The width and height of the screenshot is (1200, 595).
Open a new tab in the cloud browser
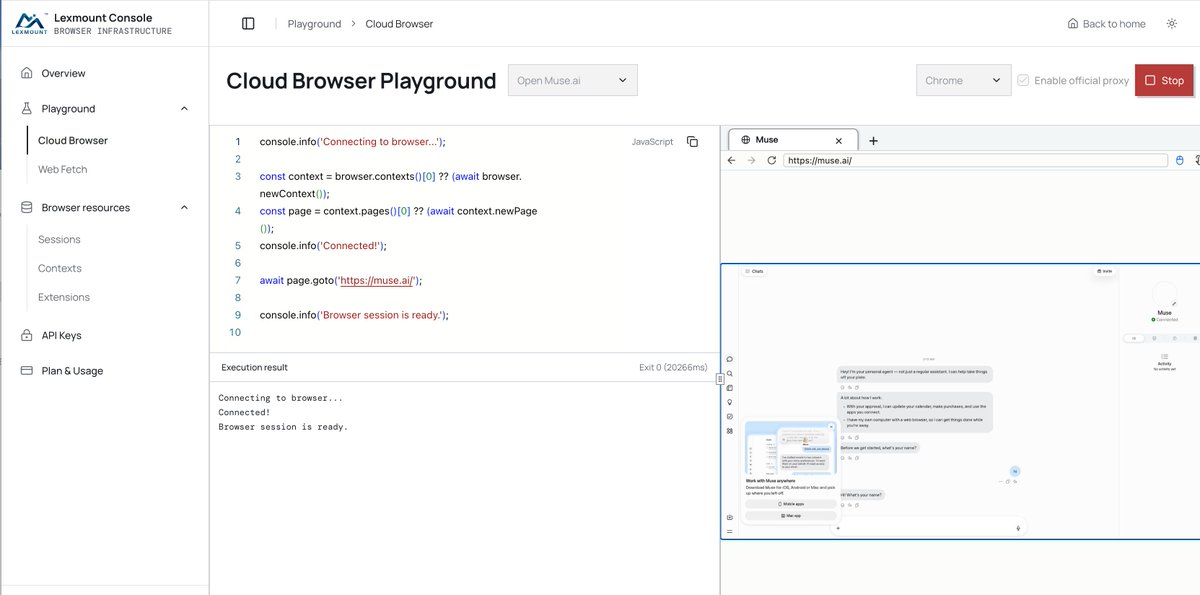point(873,141)
